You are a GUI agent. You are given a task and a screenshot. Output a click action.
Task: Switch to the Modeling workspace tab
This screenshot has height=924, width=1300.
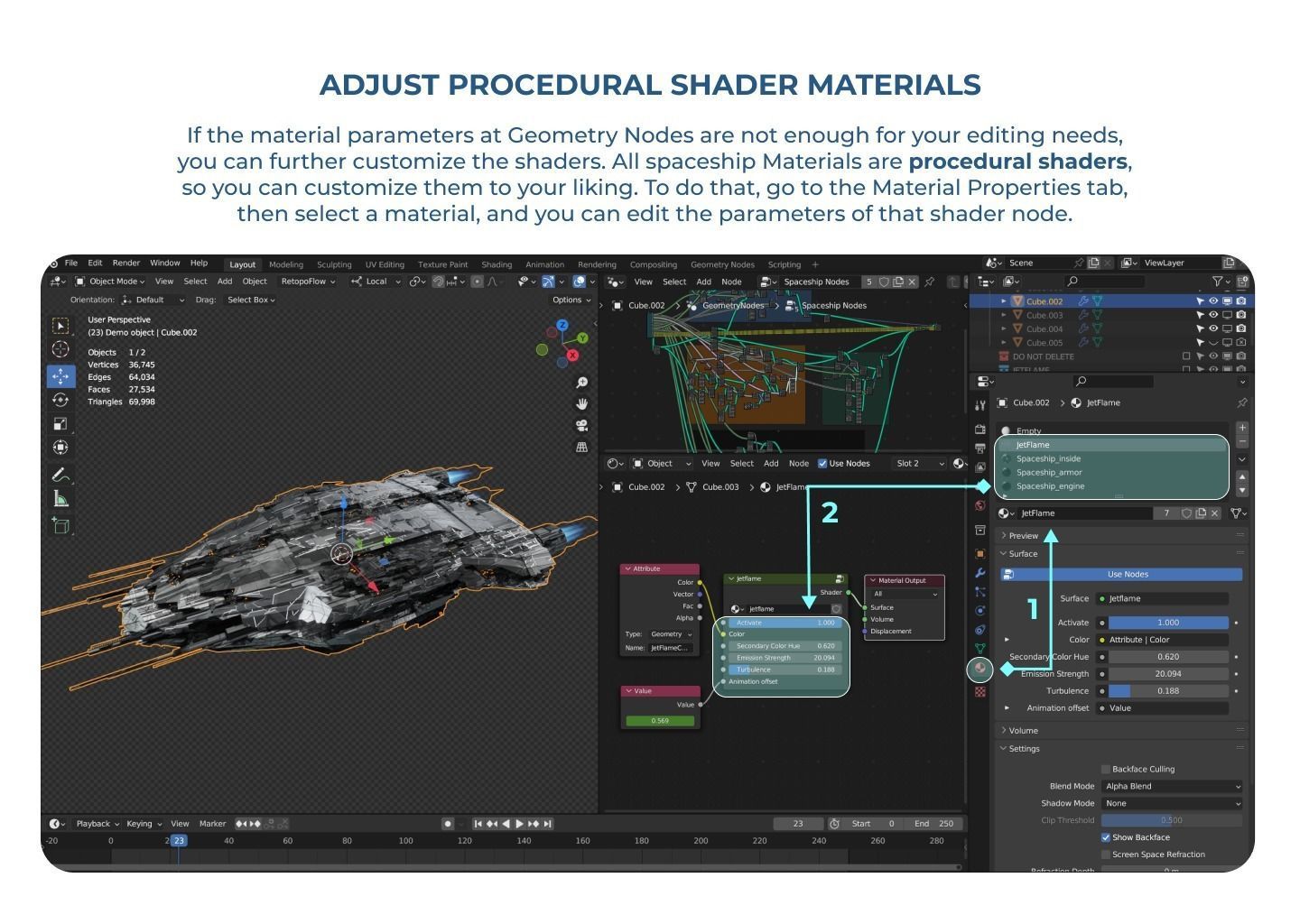coord(286,264)
